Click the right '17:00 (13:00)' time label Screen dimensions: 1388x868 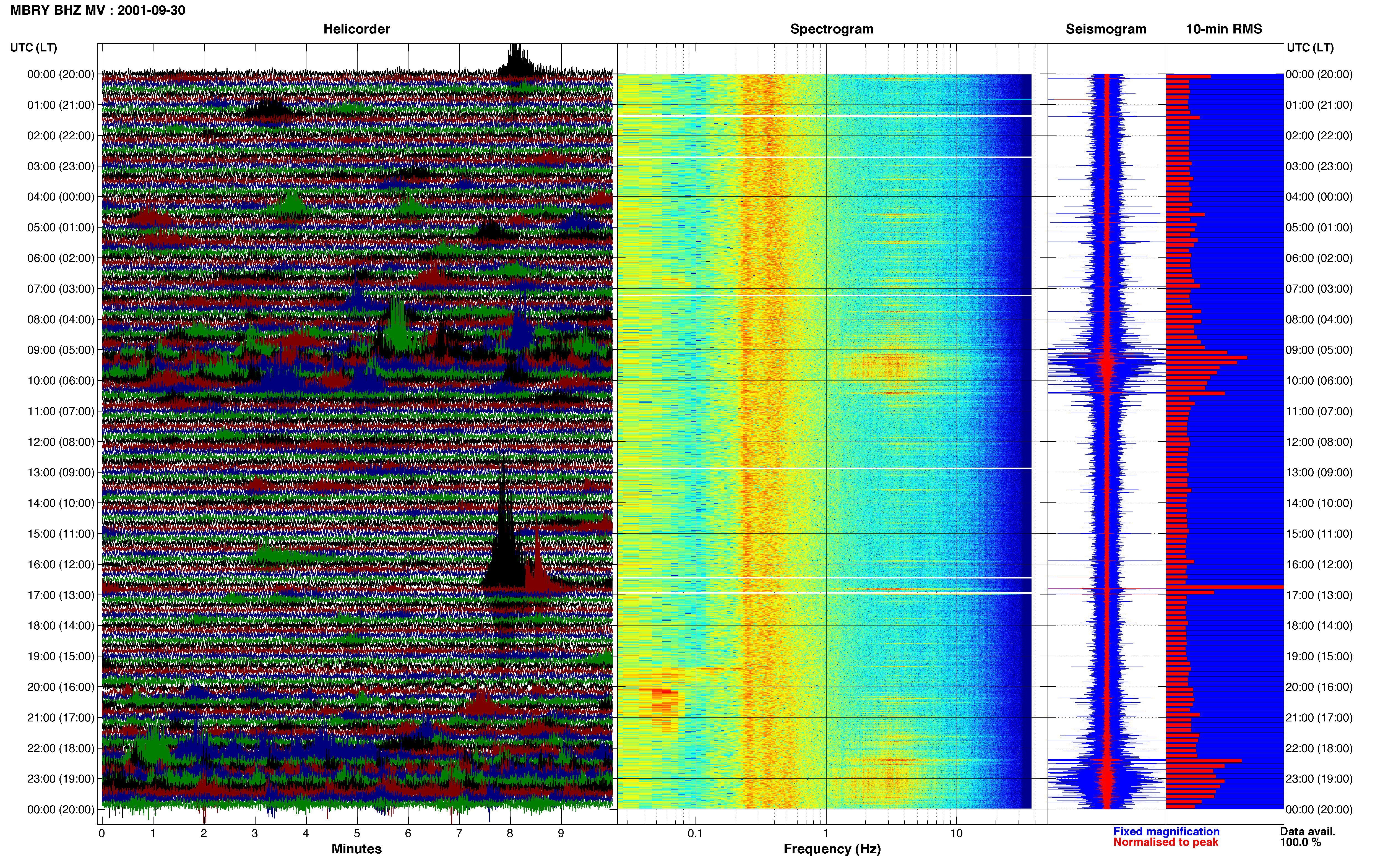click(x=1319, y=595)
